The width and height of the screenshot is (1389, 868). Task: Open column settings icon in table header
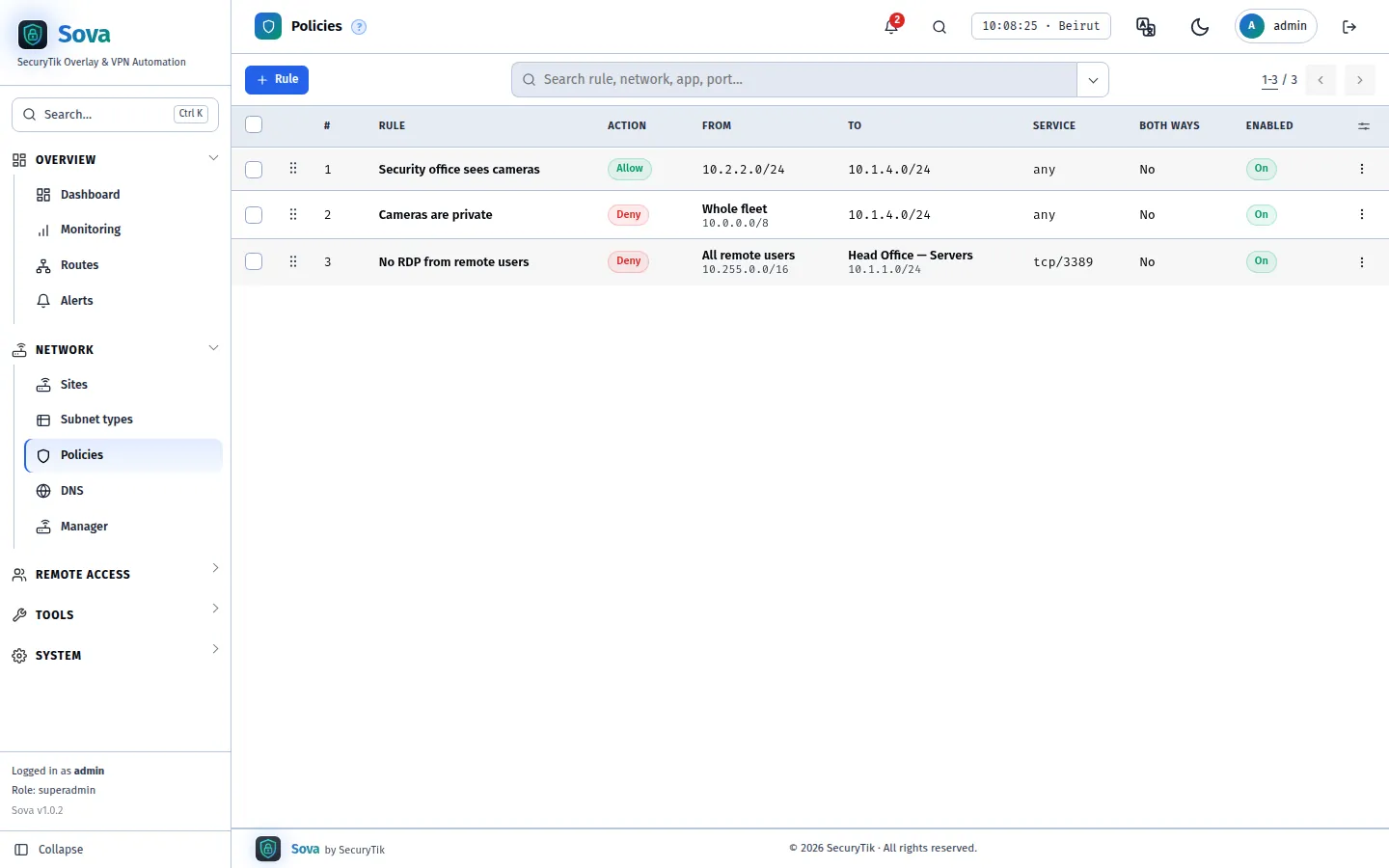(1363, 126)
